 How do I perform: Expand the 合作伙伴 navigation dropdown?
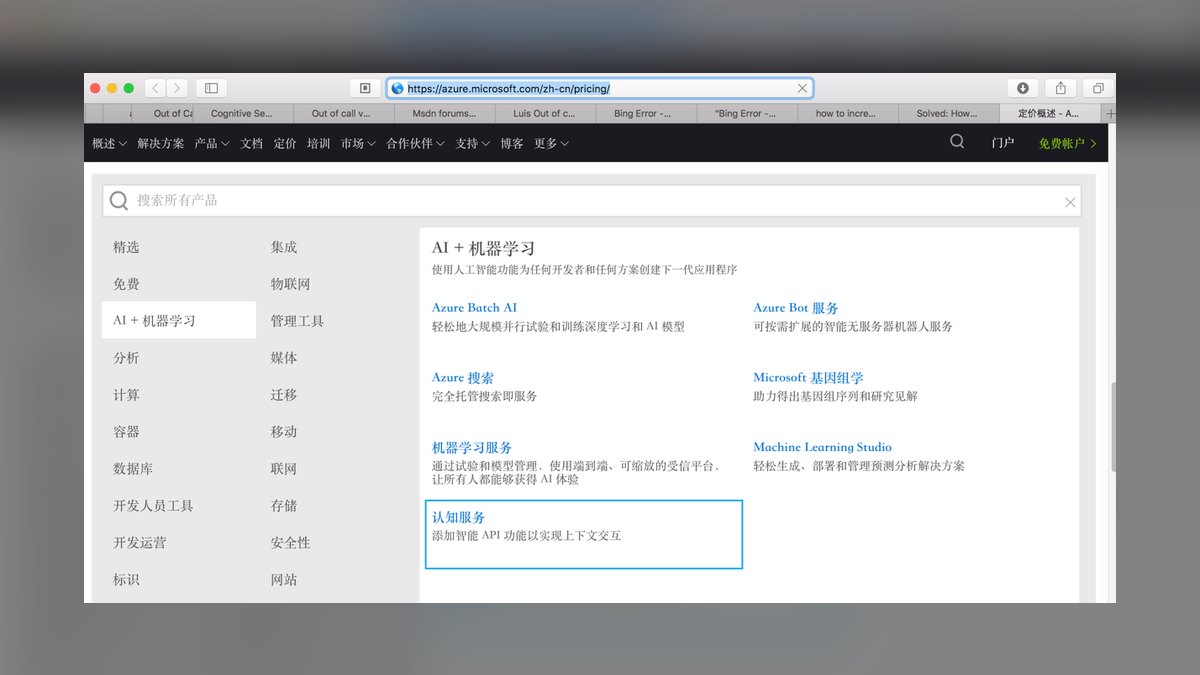click(x=416, y=143)
